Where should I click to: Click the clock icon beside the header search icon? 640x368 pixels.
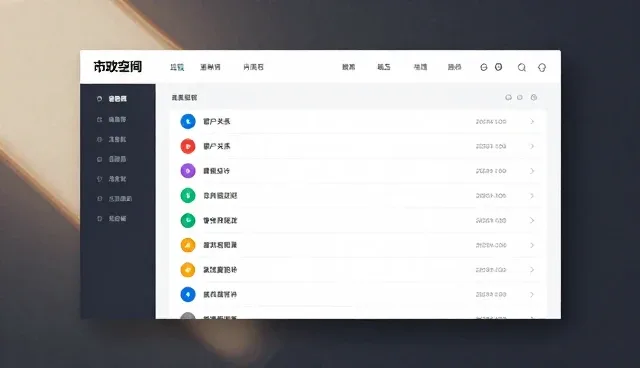tap(498, 67)
